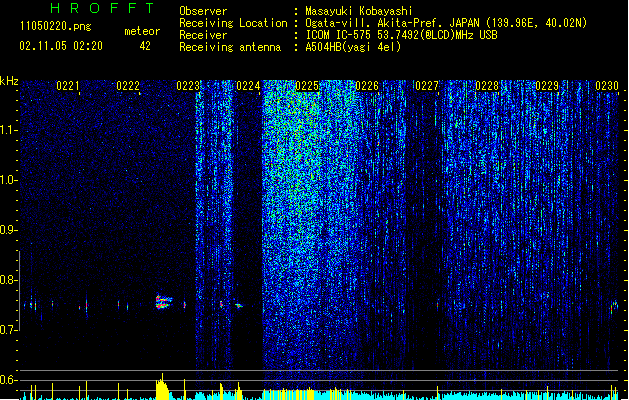Click the bright meteor echo before 0223
Screen dimensions: 629x400
click(x=163, y=302)
